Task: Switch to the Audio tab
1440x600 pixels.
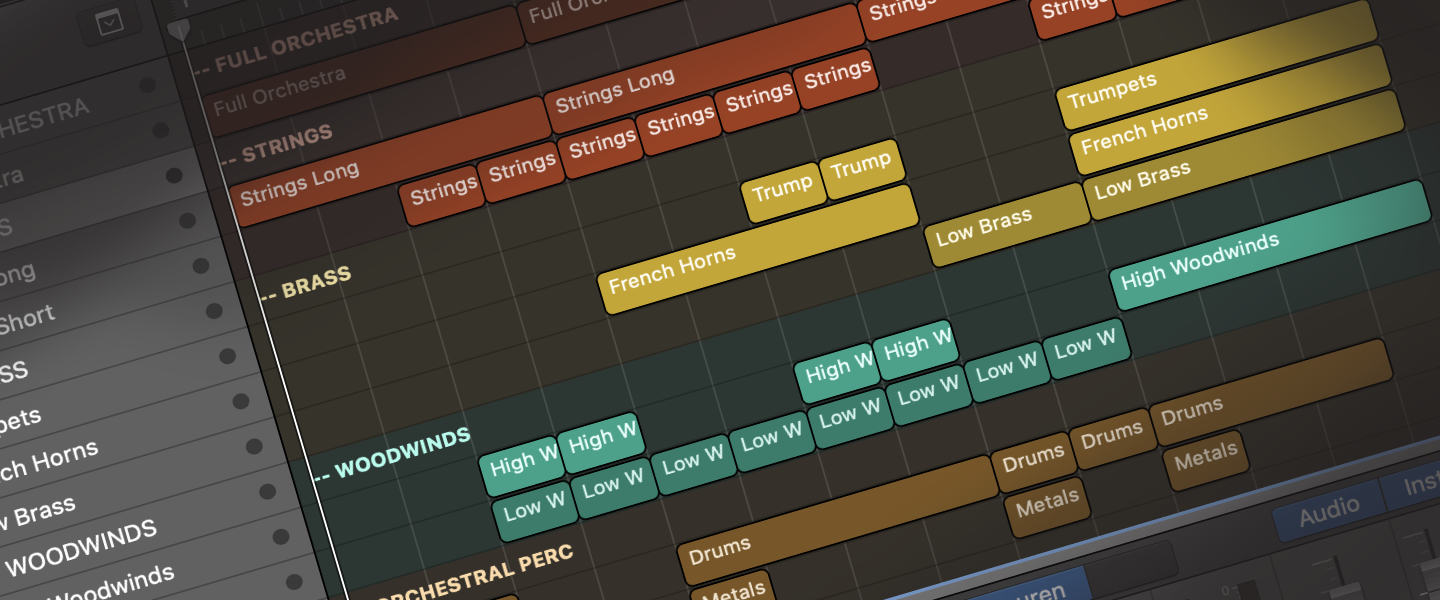Action: (x=1328, y=512)
